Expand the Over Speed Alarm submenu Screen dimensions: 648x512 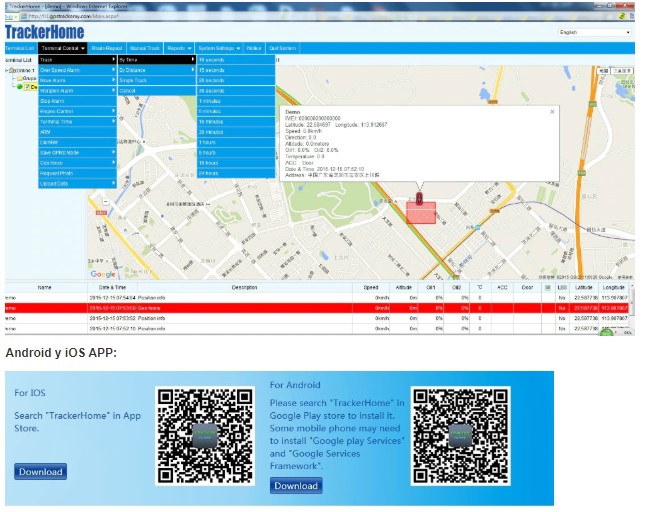(78, 70)
